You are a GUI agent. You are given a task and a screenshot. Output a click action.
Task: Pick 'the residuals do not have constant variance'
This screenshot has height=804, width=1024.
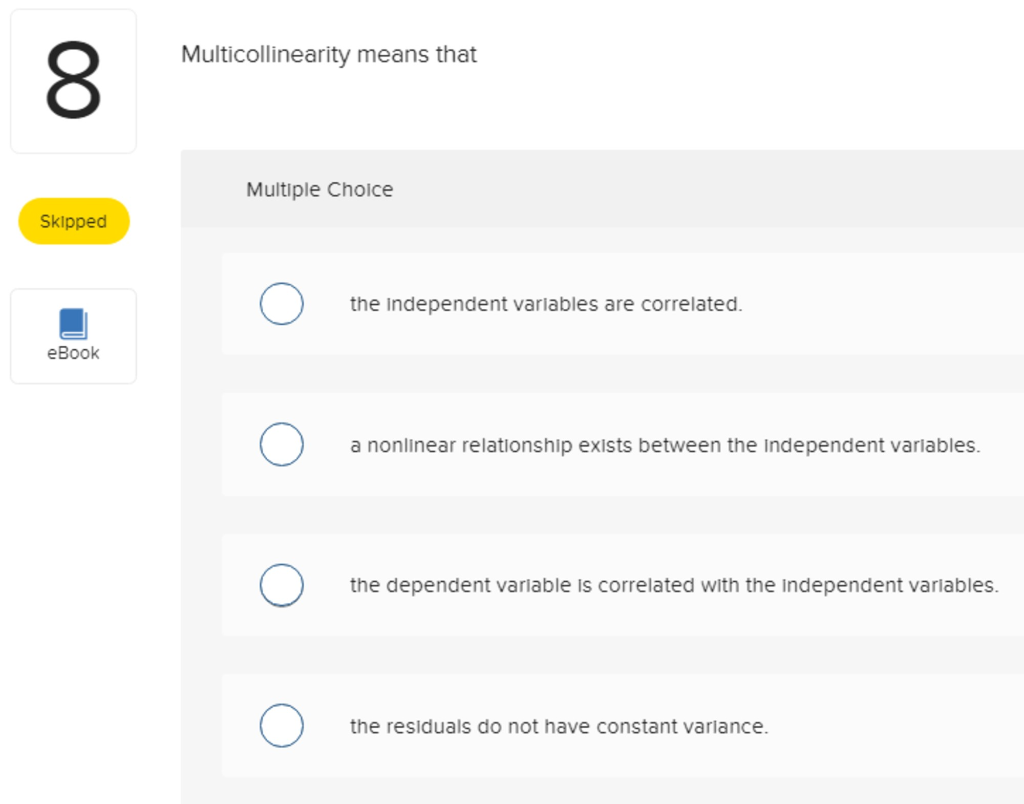point(558,726)
